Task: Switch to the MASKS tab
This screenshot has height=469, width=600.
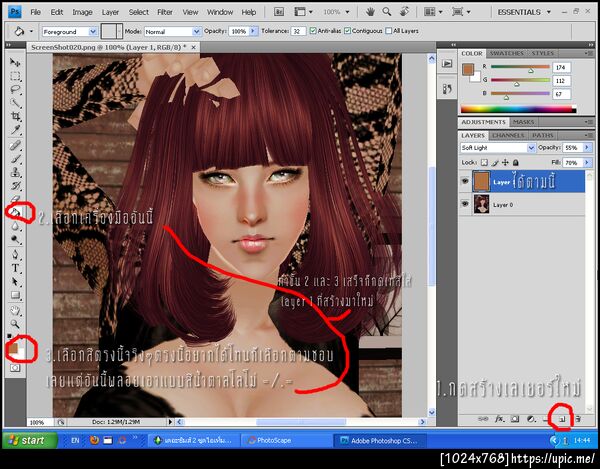Action: tap(523, 122)
